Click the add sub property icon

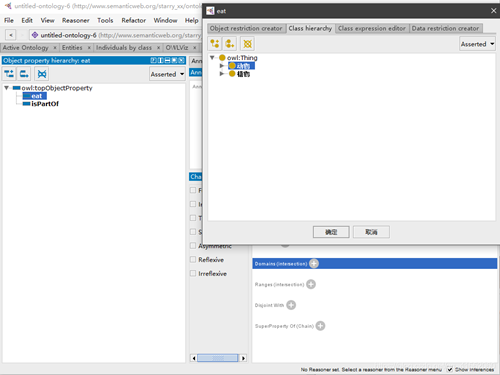pyautogui.click(x=9, y=74)
